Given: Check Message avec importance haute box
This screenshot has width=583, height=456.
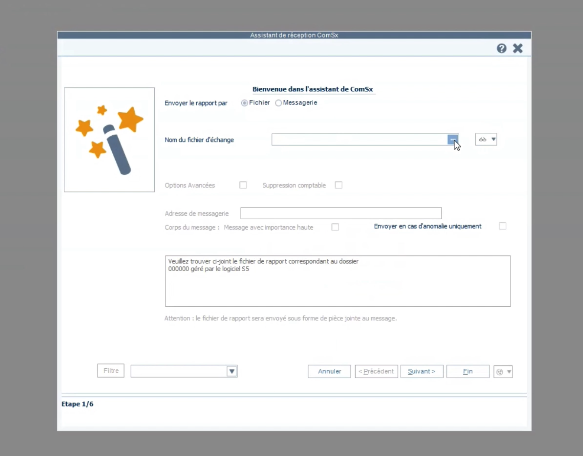Looking at the screenshot, I should [335, 227].
